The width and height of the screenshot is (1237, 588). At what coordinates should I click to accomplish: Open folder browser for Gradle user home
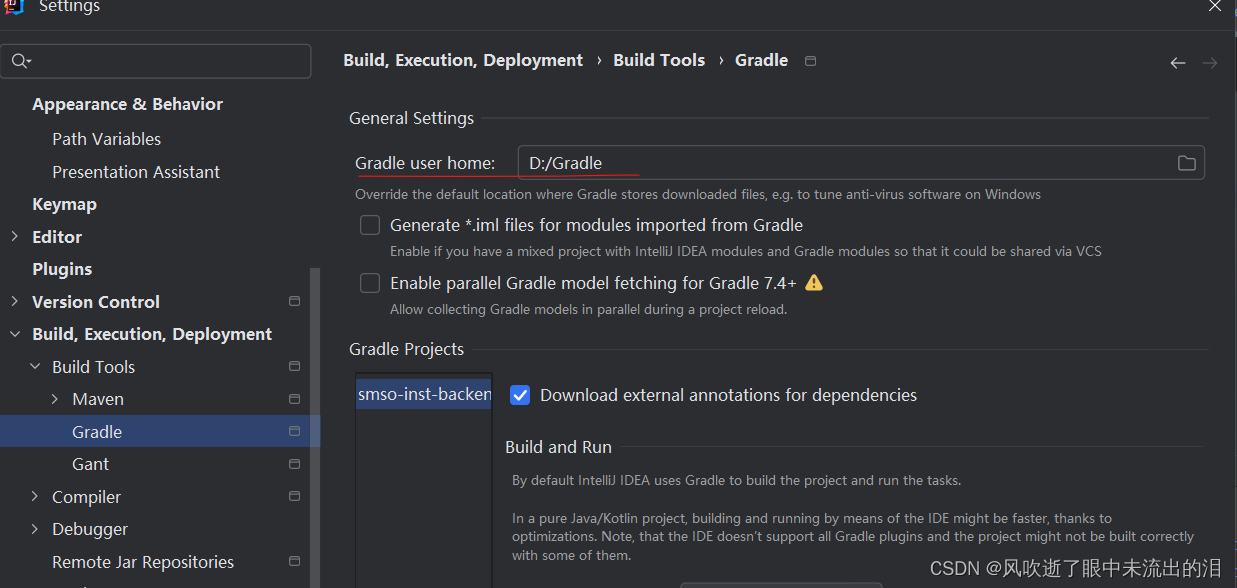[1186, 162]
